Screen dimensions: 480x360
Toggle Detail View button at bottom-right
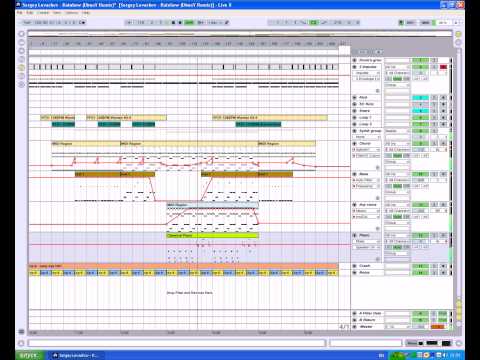459,343
